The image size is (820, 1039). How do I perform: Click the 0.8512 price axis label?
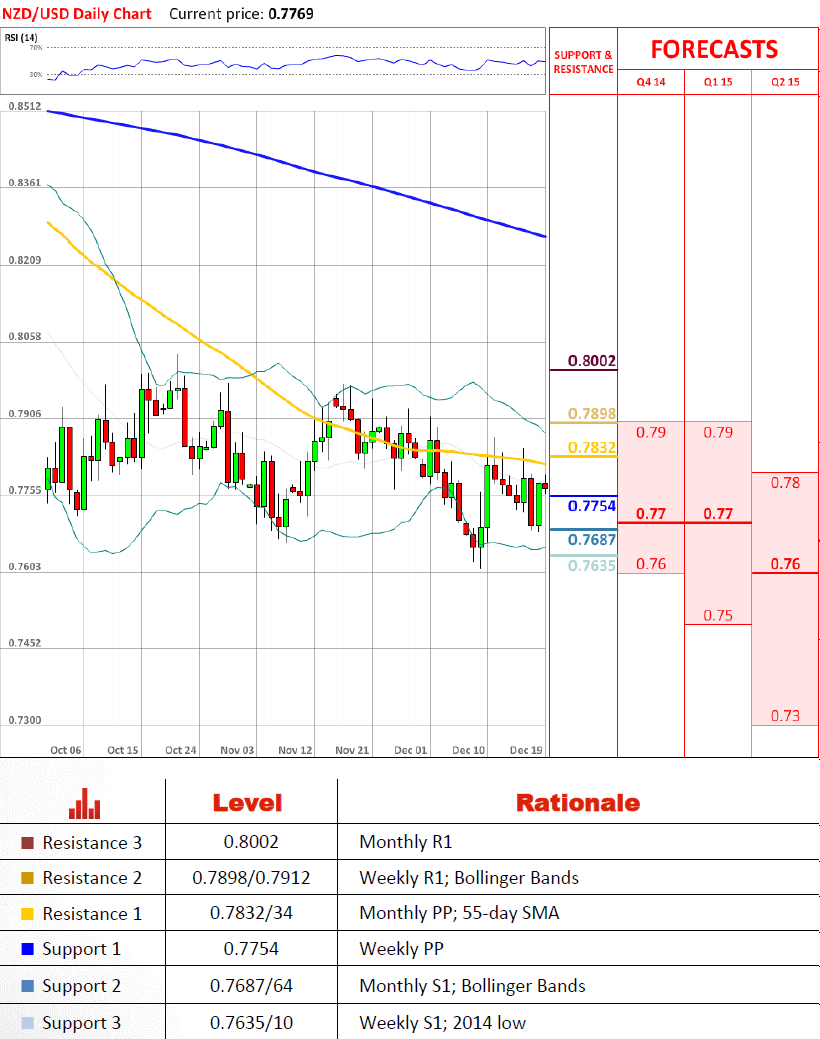[25, 106]
